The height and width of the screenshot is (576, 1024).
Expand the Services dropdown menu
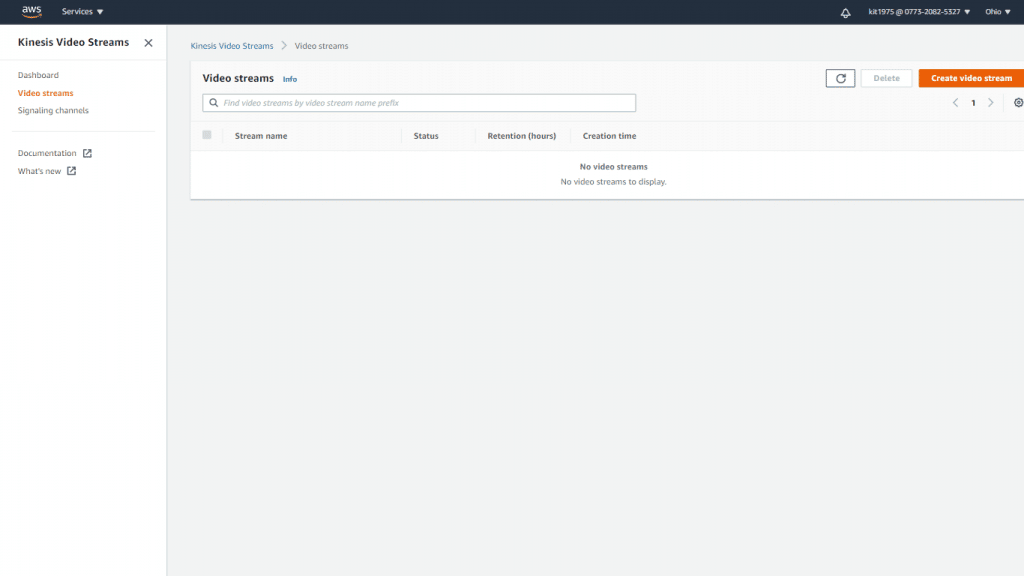pos(82,12)
